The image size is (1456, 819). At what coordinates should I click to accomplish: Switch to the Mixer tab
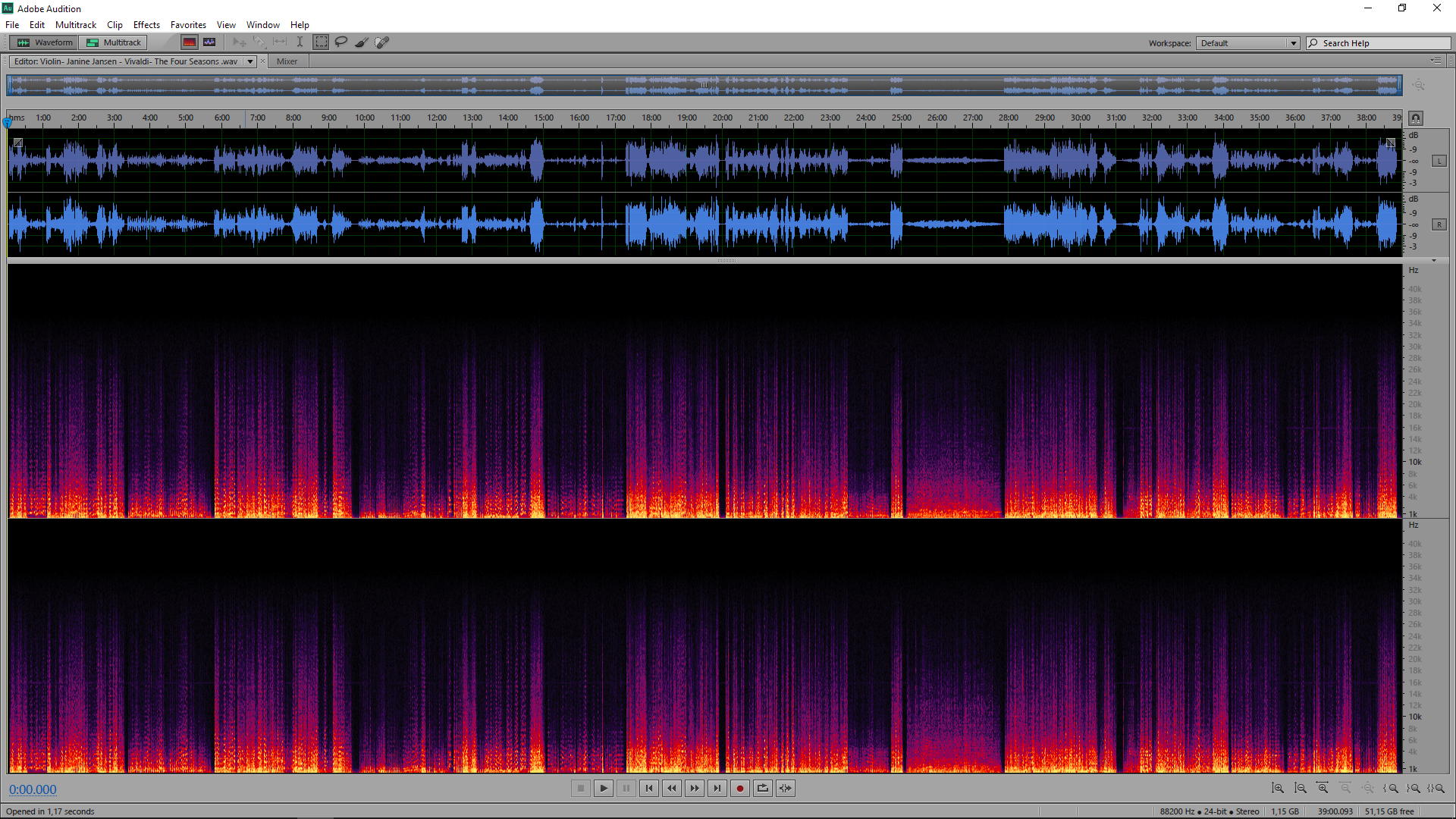pyautogui.click(x=287, y=61)
